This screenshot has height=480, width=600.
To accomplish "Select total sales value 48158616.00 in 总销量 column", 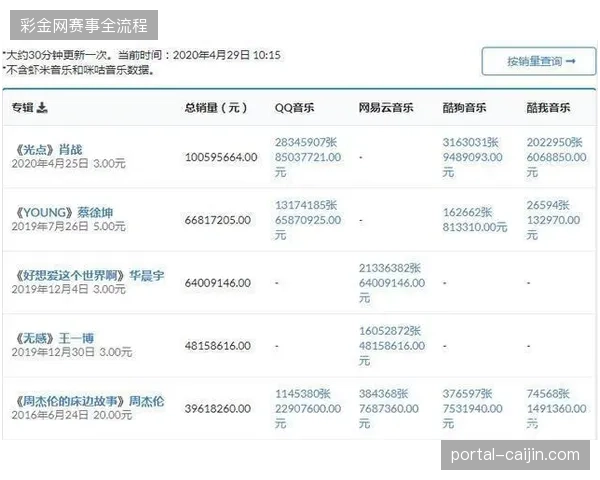I will [x=218, y=346].
